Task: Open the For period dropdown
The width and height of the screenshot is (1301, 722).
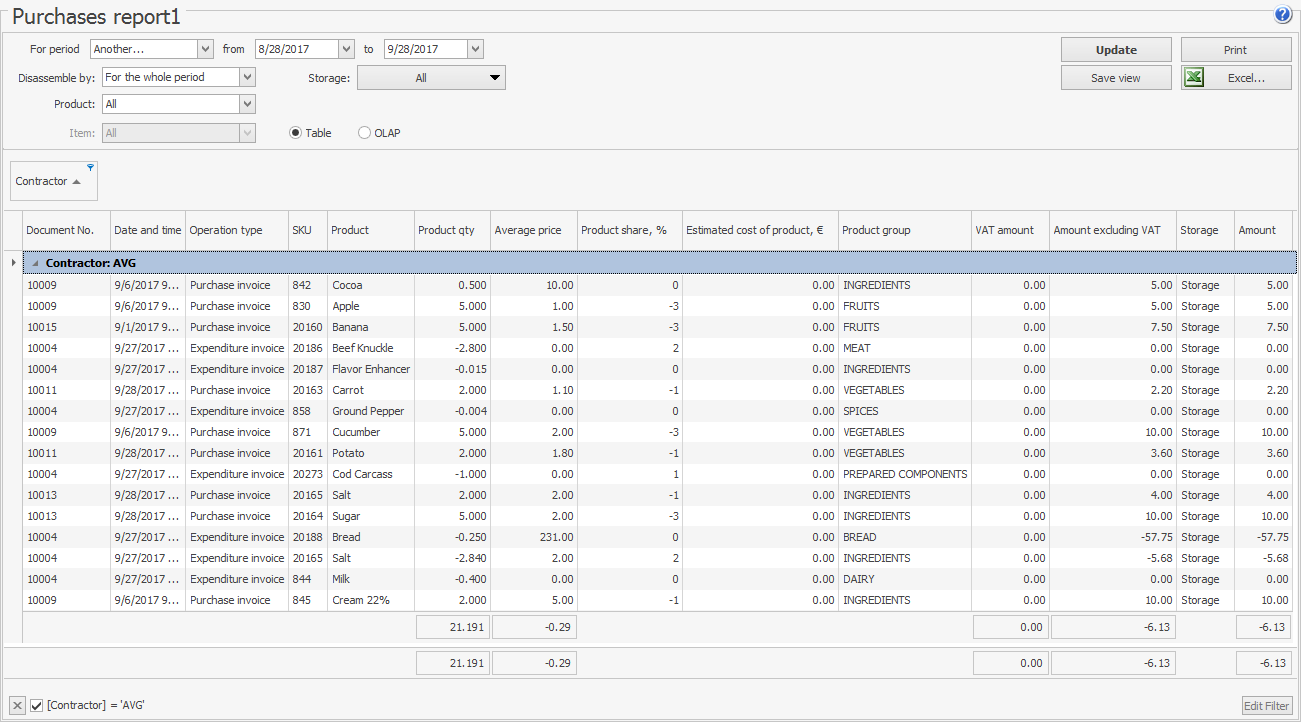Action: point(205,49)
